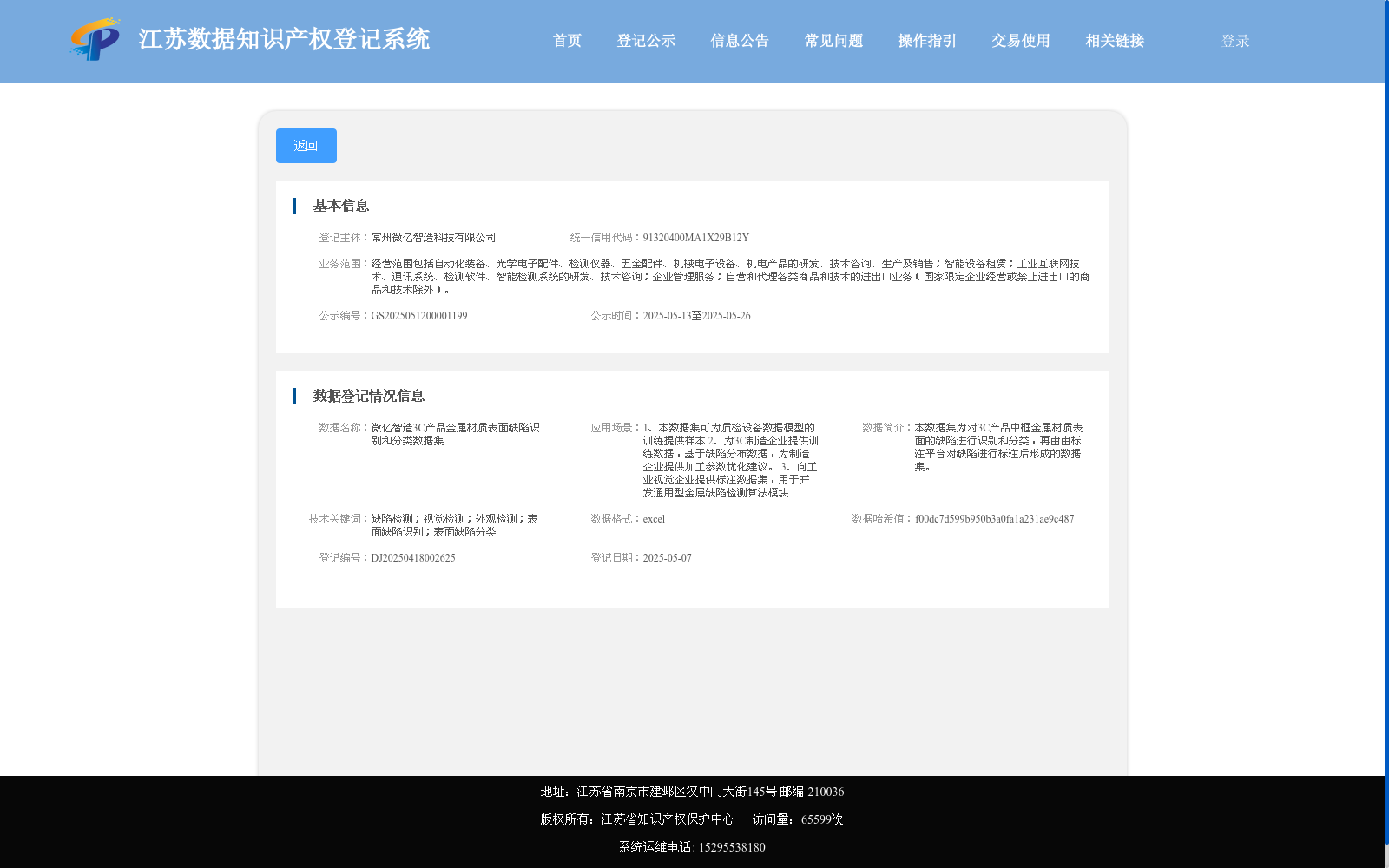1389x868 pixels.
Task: Select hash value f00dc7d599b950b3a0fa1a231ae9c487
Action: pyautogui.click(x=995, y=519)
